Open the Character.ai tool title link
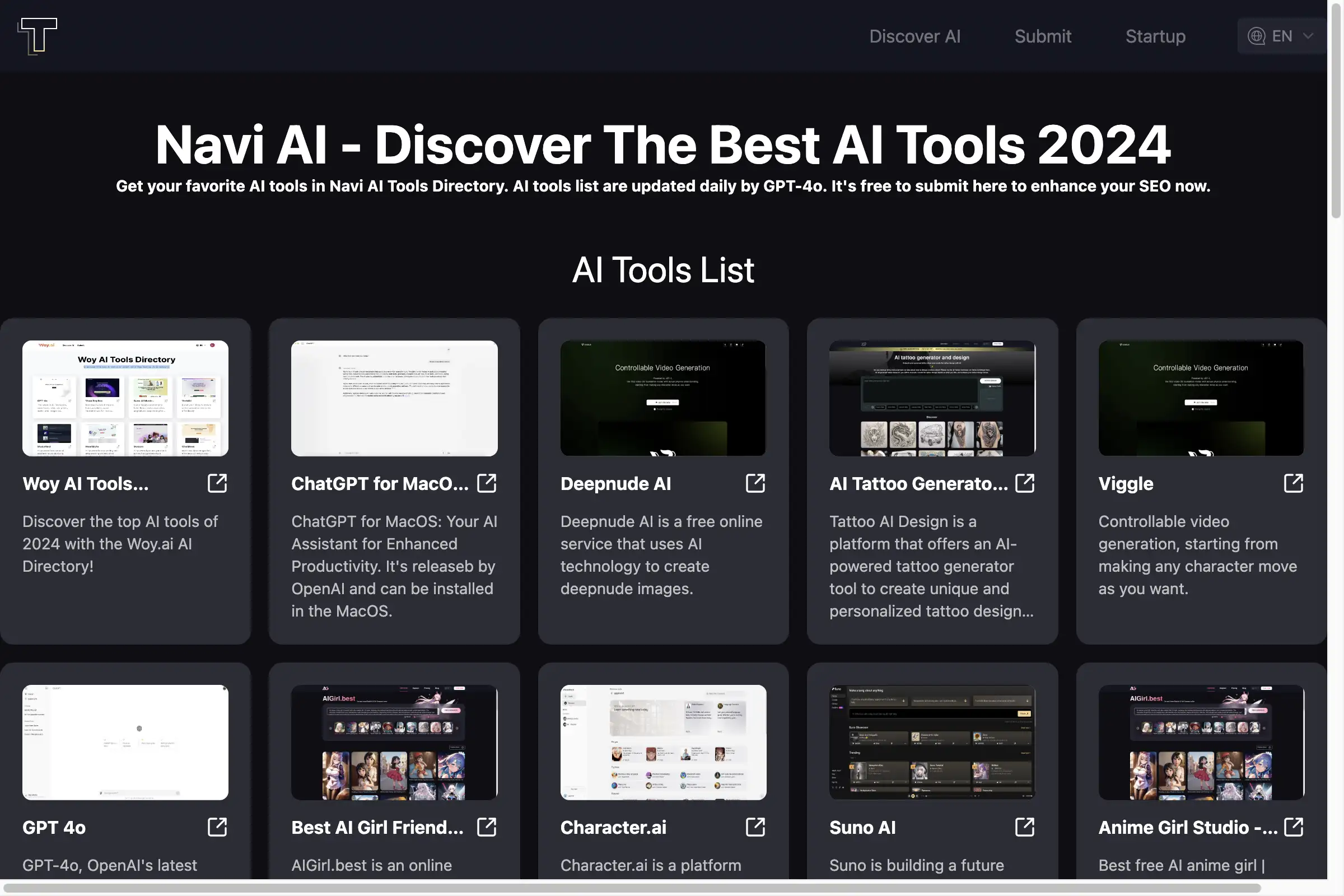Image resolution: width=1344 pixels, height=896 pixels. click(x=613, y=827)
